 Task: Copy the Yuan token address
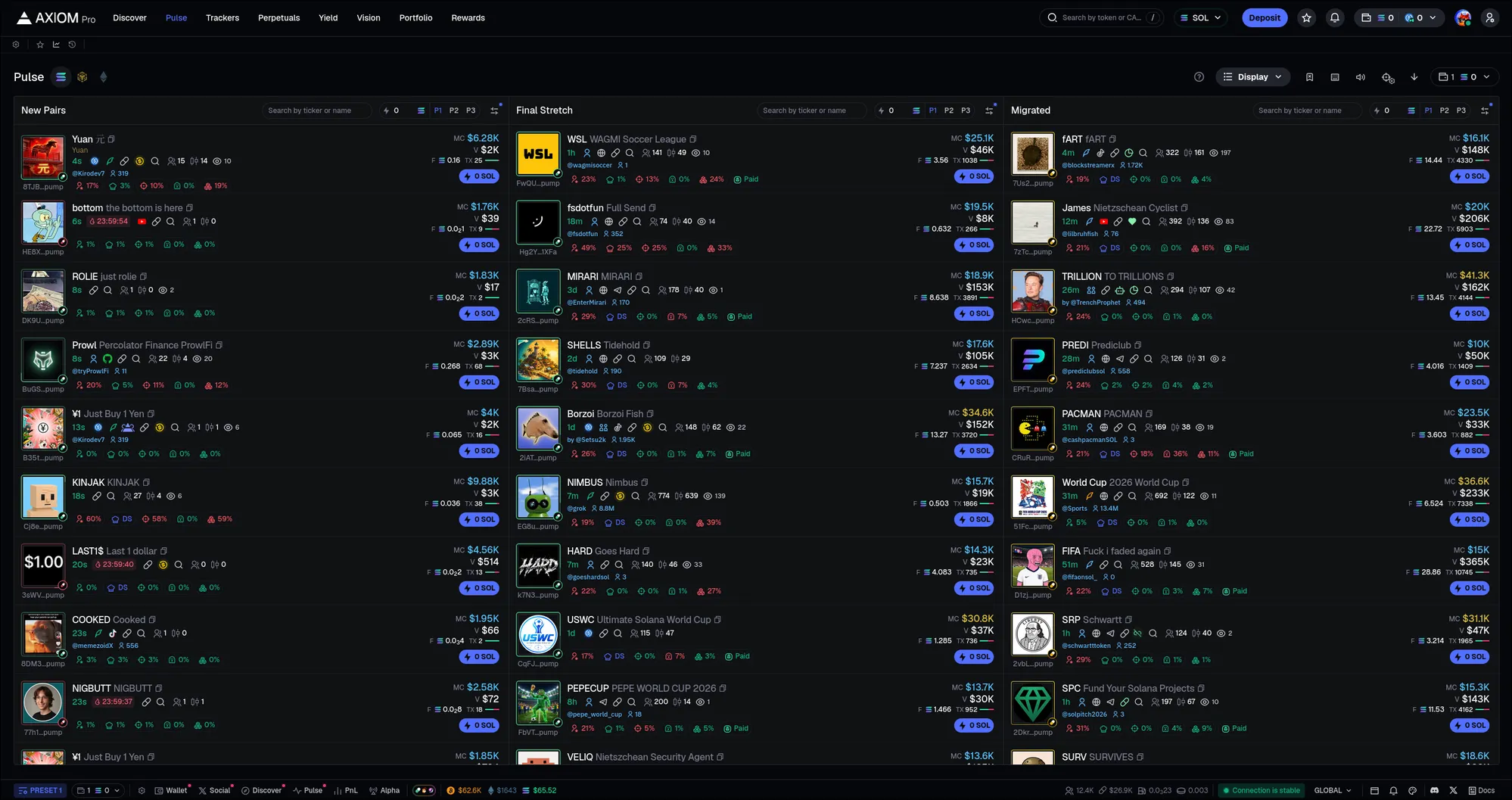click(x=111, y=139)
